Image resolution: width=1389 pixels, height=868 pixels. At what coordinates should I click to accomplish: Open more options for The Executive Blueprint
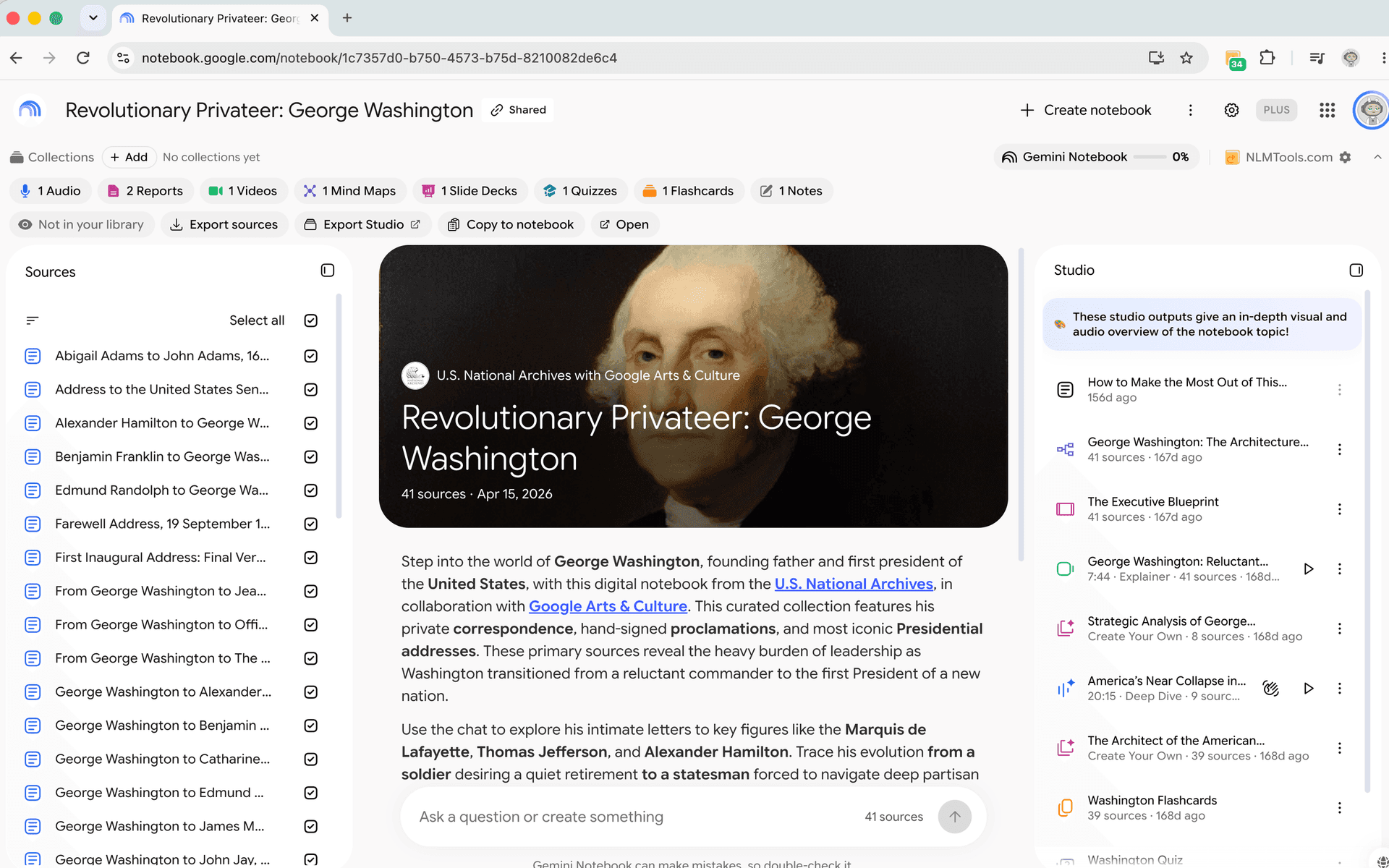coord(1339,509)
